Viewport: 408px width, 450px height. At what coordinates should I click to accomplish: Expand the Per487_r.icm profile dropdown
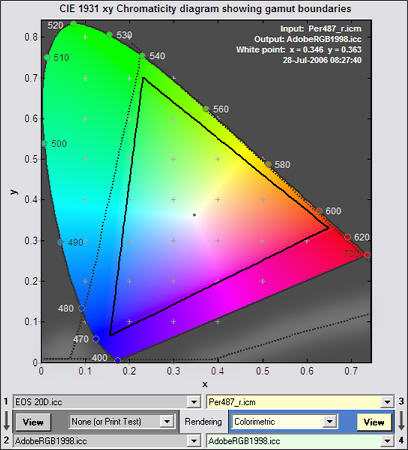387,402
